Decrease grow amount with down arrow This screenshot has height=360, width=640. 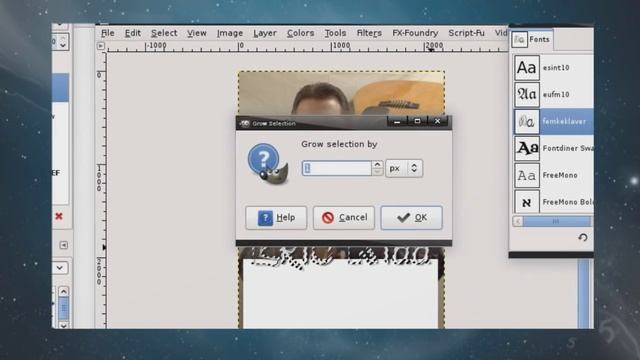377,172
